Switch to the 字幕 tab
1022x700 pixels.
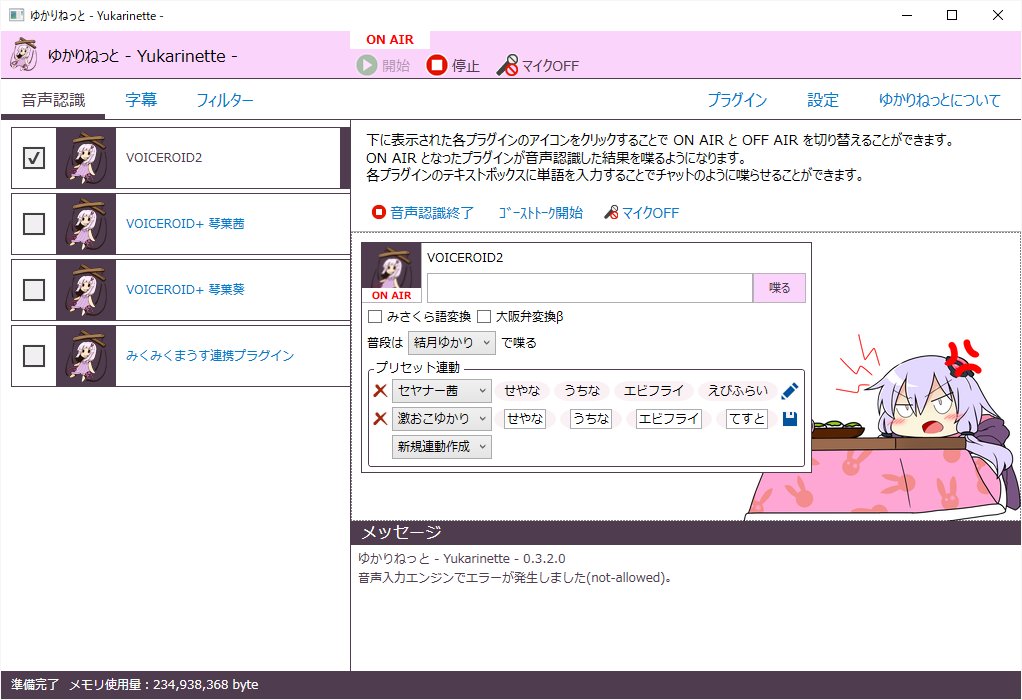pos(141,100)
